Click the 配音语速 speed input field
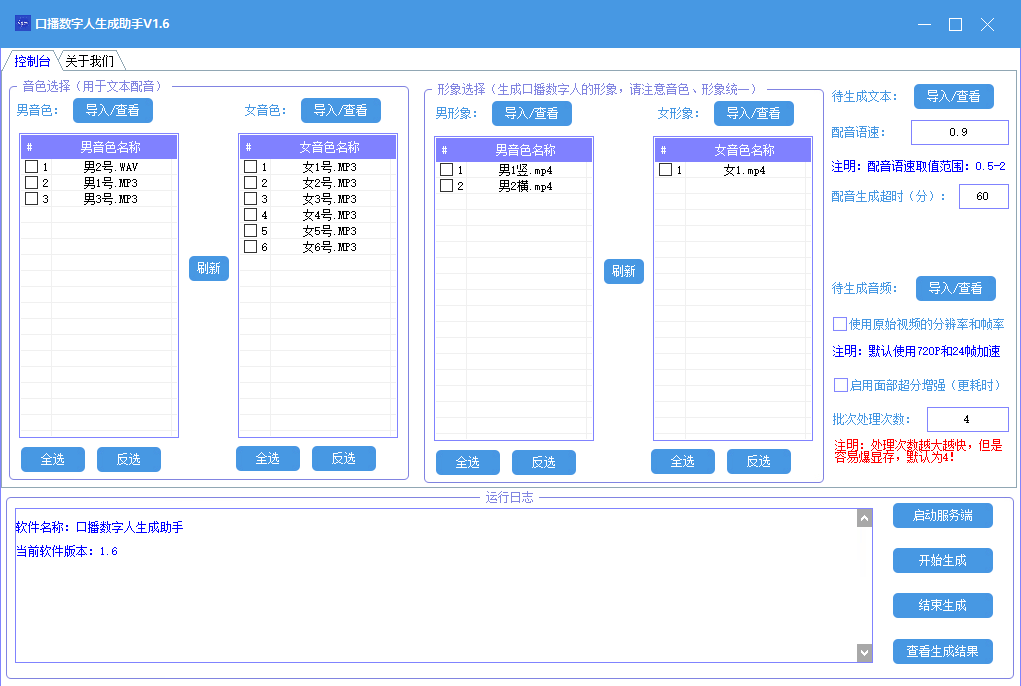This screenshot has width=1021, height=686. point(959,132)
